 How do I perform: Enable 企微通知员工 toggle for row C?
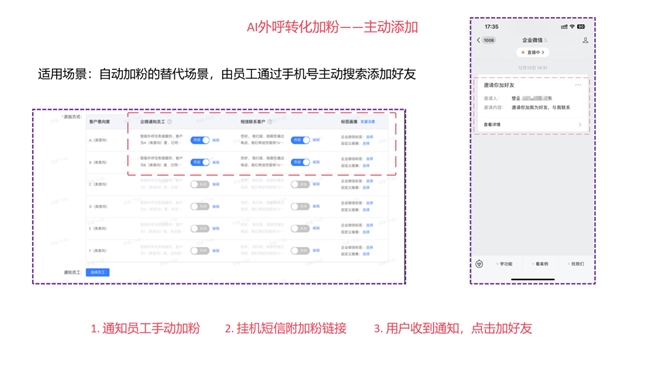click(x=200, y=184)
